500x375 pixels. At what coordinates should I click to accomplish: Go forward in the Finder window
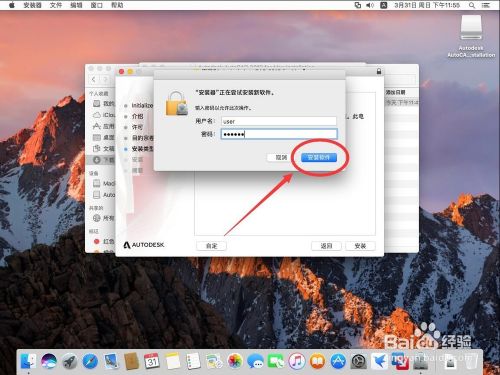pos(105,79)
